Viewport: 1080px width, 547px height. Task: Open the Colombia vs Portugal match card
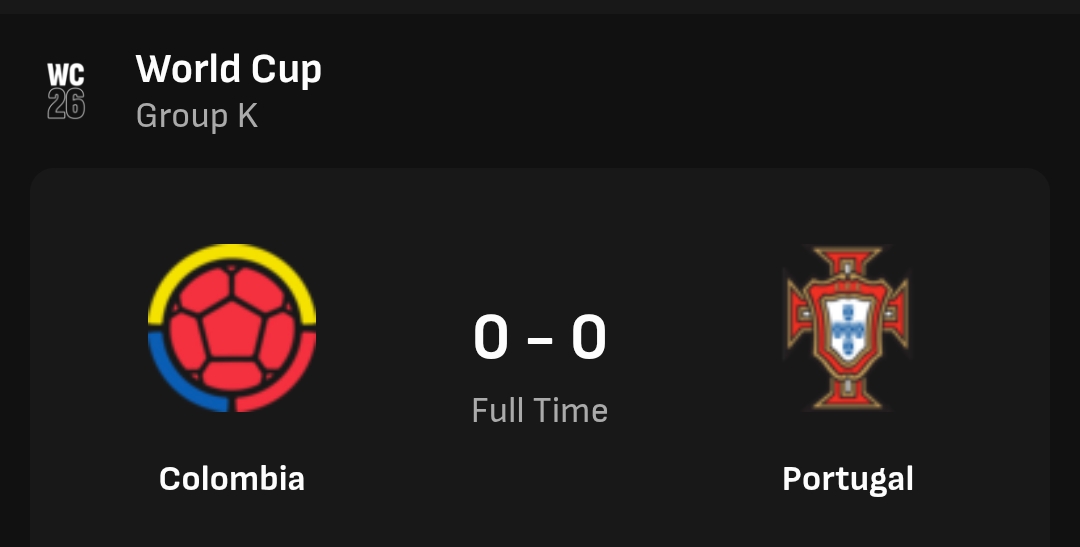pyautogui.click(x=540, y=358)
